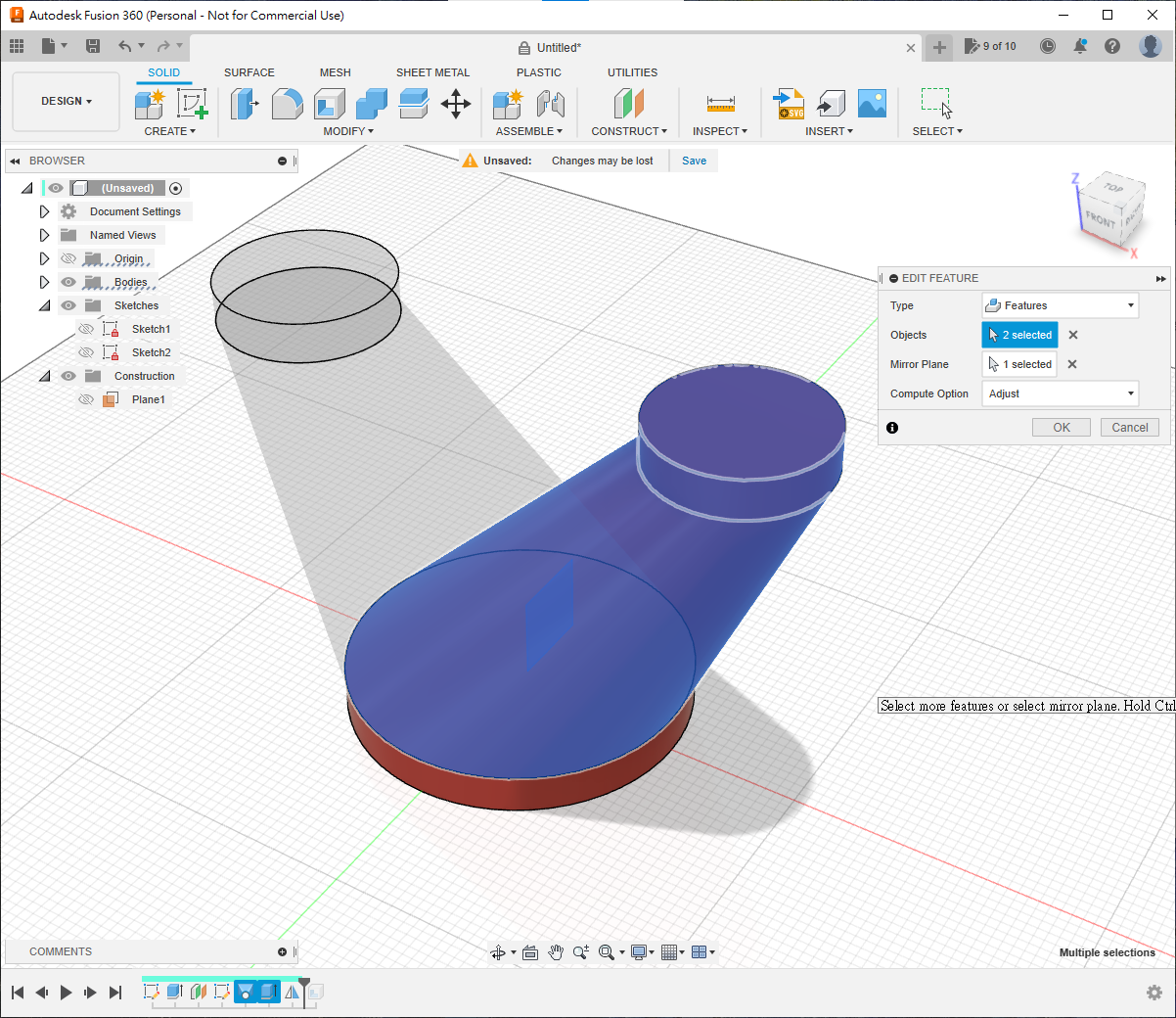Expand the Document Settings tree node
The width and height of the screenshot is (1176, 1018).
(x=44, y=211)
